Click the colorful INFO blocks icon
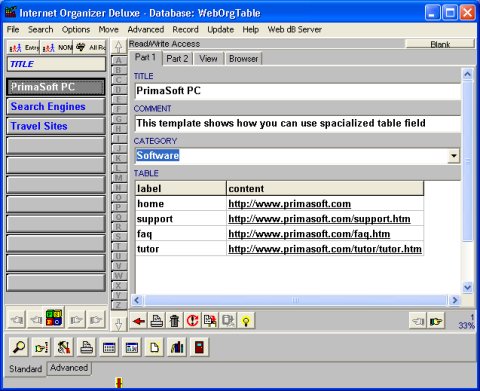Screen dimensions: 480x391 pyautogui.click(x=54, y=318)
